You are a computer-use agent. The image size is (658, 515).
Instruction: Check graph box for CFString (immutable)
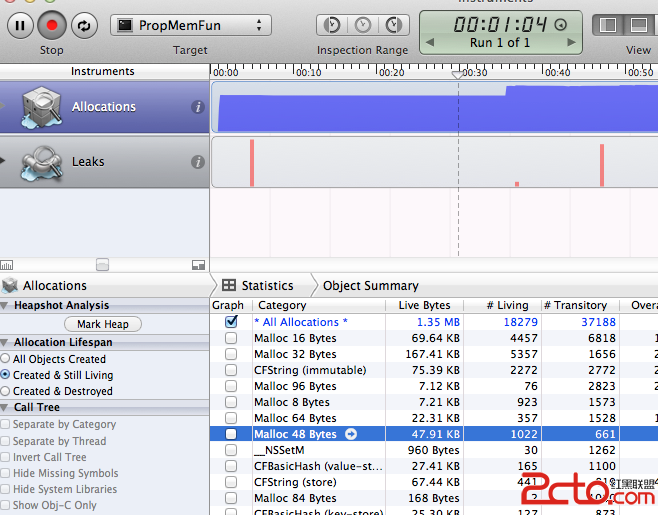(x=231, y=370)
